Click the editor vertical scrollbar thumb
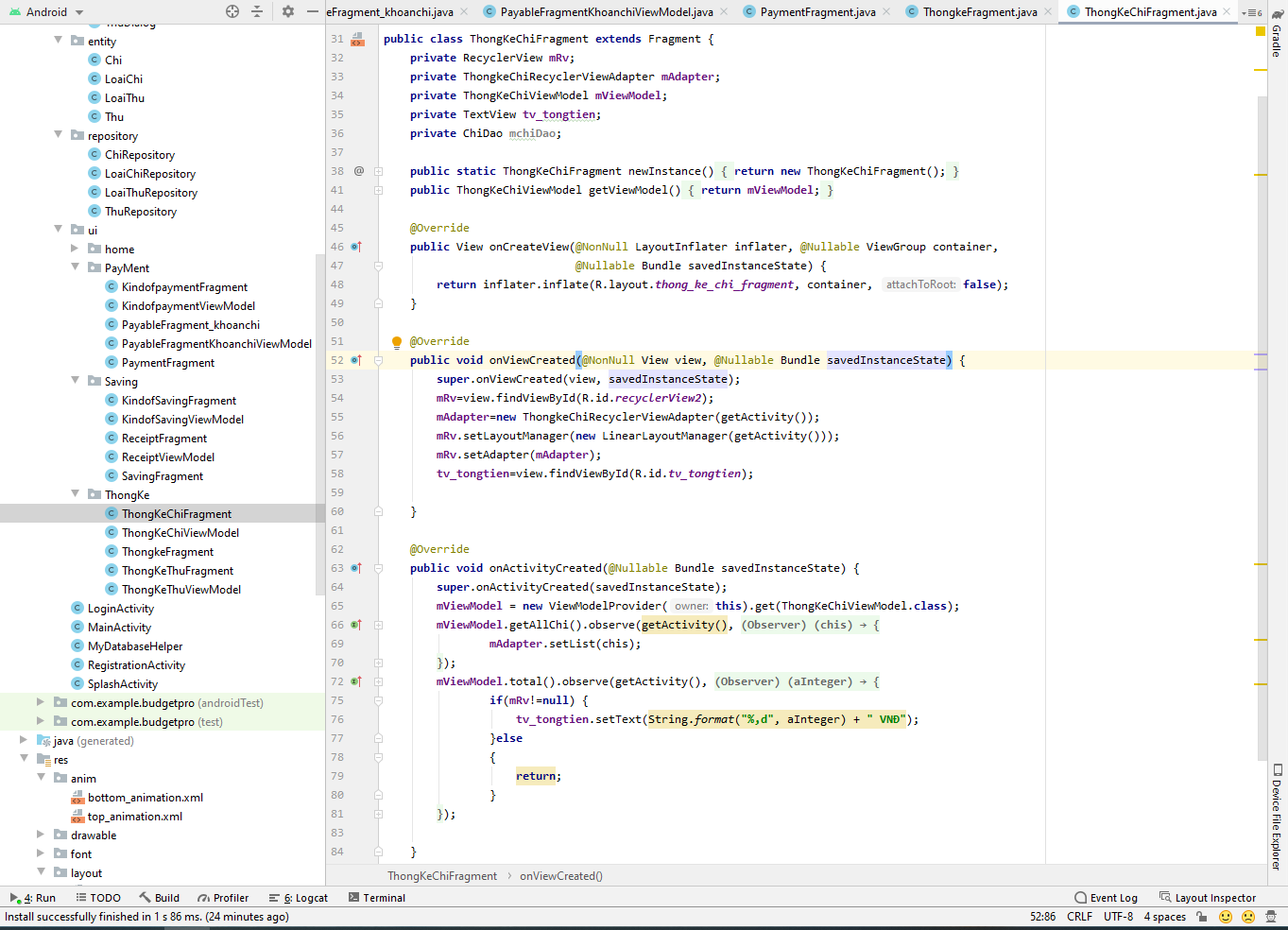This screenshot has height=930, width=1288. coord(1262,427)
